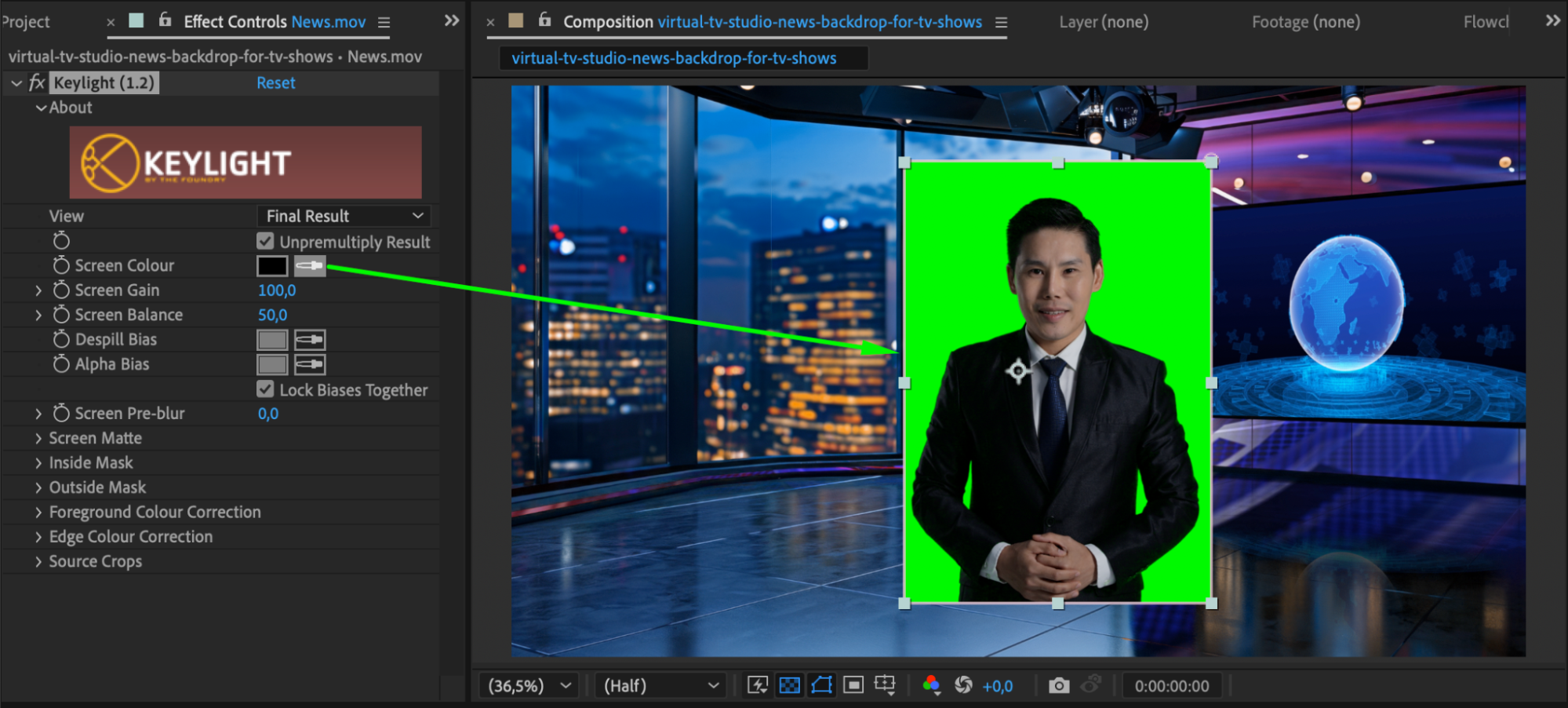Open grid and guide options
Screen dimensions: 1568x708
885,685
